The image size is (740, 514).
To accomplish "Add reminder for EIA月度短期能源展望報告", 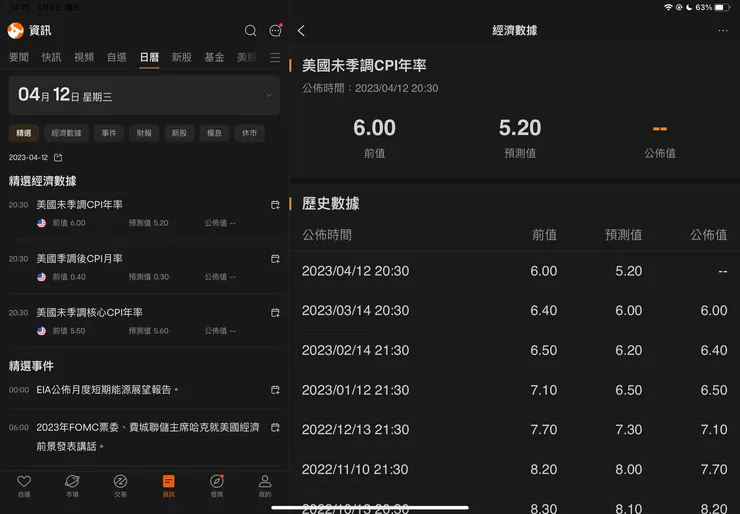I will [x=275, y=390].
